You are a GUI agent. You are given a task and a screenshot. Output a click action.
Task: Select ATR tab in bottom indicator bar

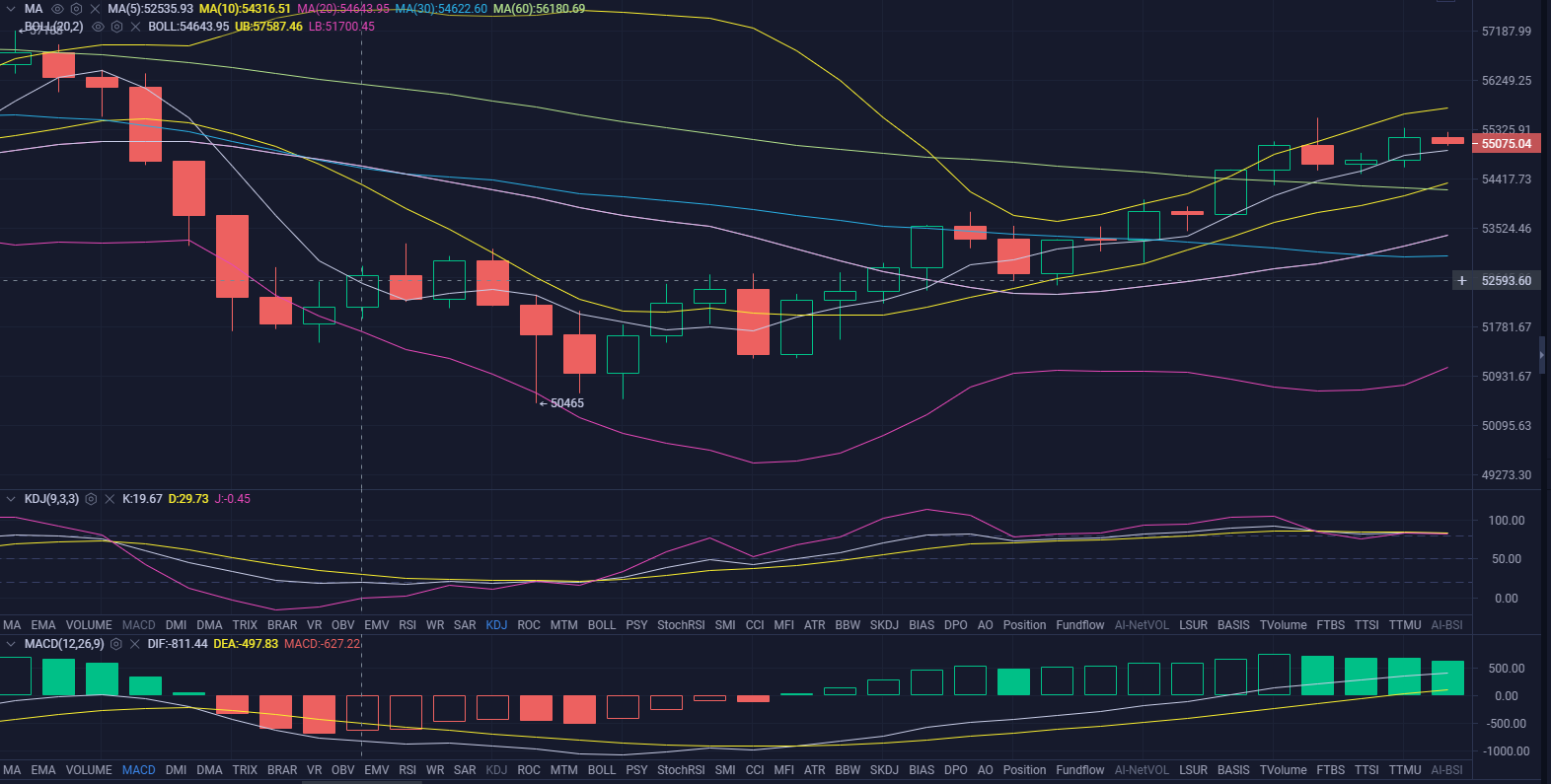point(814,770)
